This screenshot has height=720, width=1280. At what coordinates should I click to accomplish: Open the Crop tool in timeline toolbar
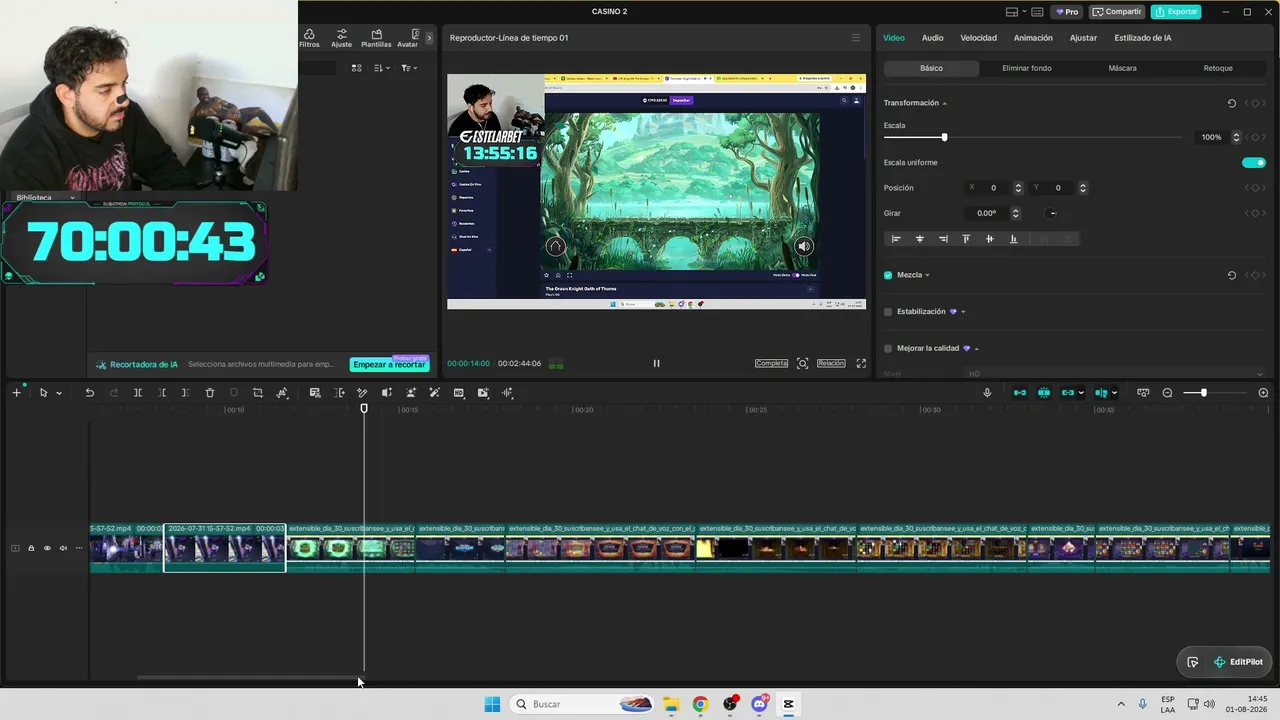258,393
